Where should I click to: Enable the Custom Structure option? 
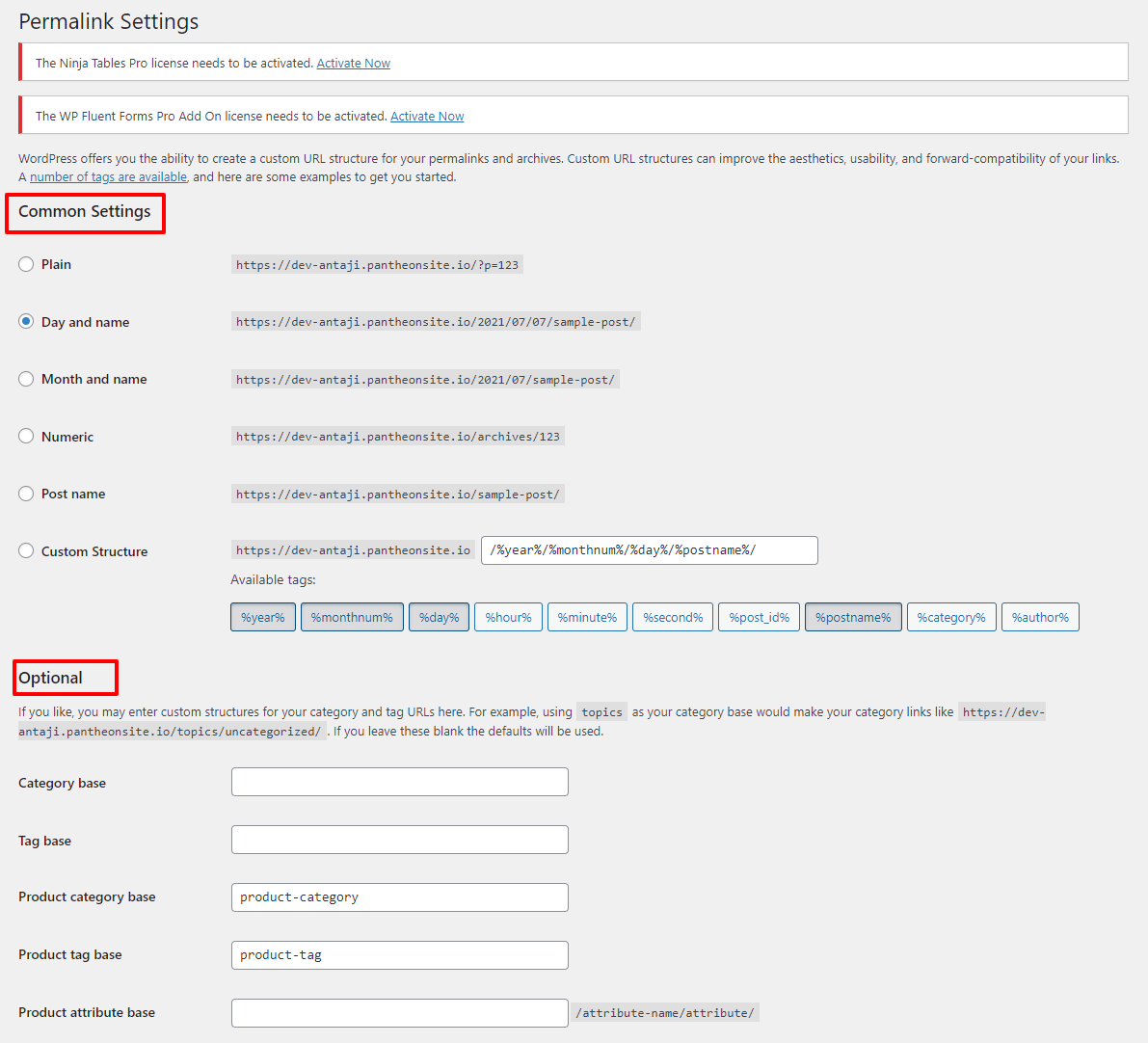coord(26,550)
